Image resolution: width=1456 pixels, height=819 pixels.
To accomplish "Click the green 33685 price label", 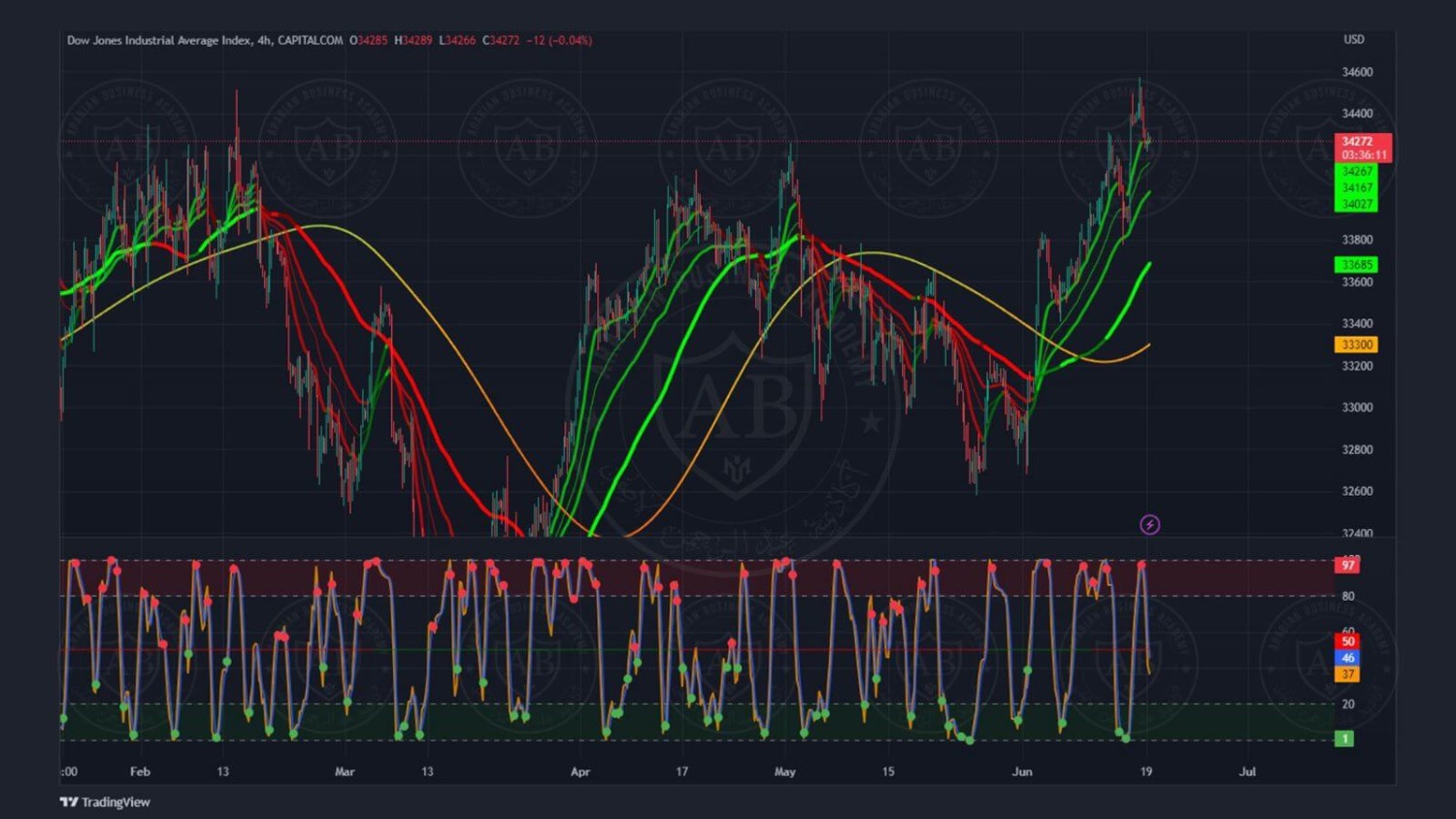I will 1356,265.
